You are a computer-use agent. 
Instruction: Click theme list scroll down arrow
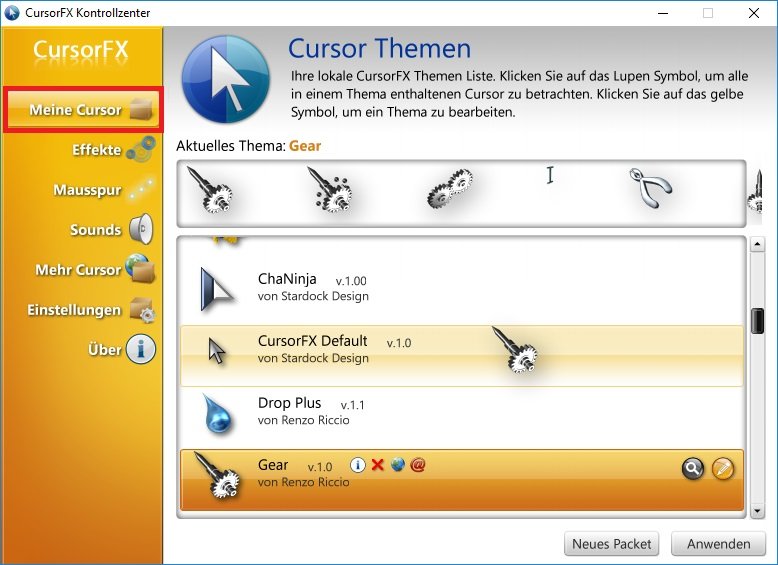coord(757,511)
